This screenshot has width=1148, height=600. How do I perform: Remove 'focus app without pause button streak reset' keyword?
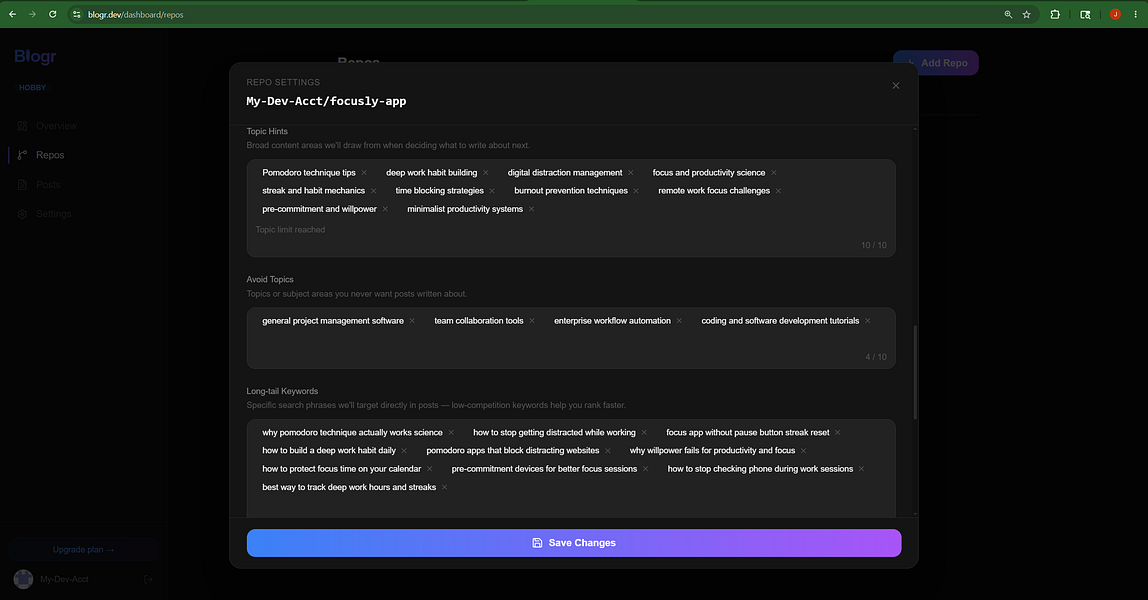coord(838,432)
